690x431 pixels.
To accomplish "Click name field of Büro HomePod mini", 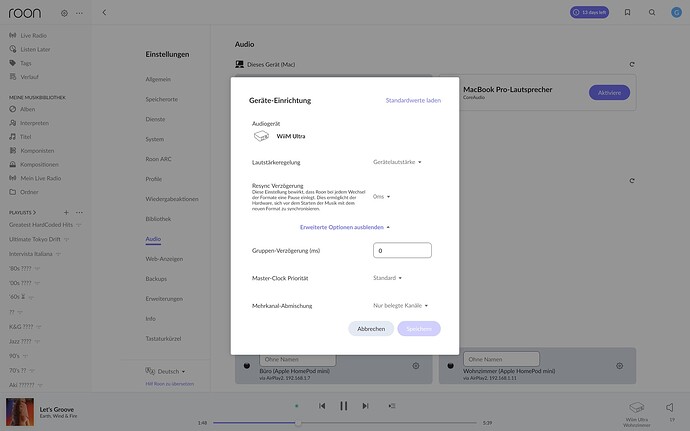I will [x=297, y=359].
